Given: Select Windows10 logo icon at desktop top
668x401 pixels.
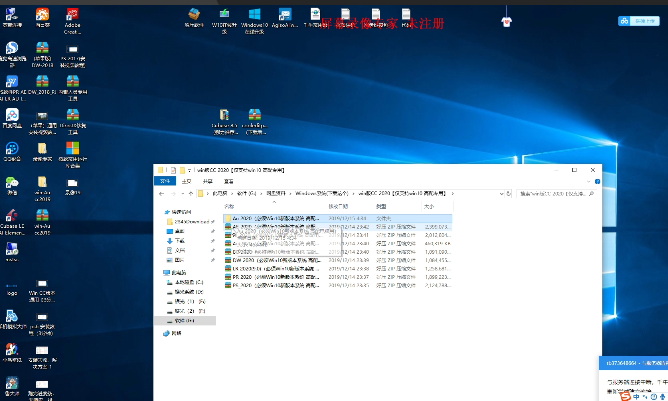Looking at the screenshot, I should [254, 20].
